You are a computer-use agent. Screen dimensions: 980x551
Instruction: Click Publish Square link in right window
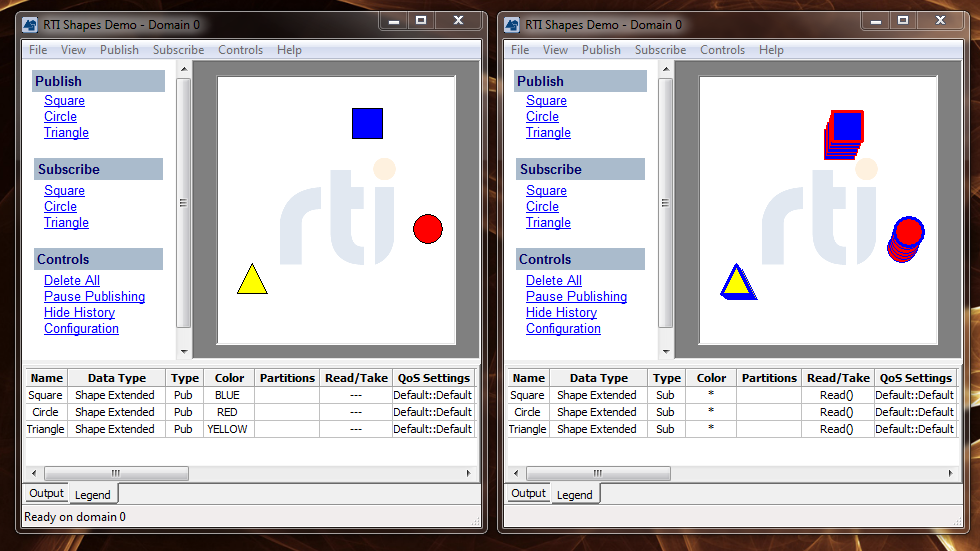pos(546,101)
